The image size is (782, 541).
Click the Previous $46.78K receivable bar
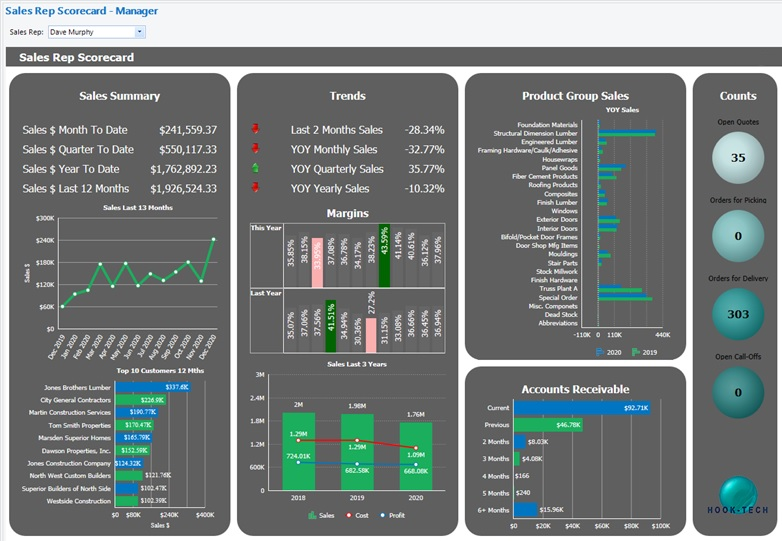549,425
